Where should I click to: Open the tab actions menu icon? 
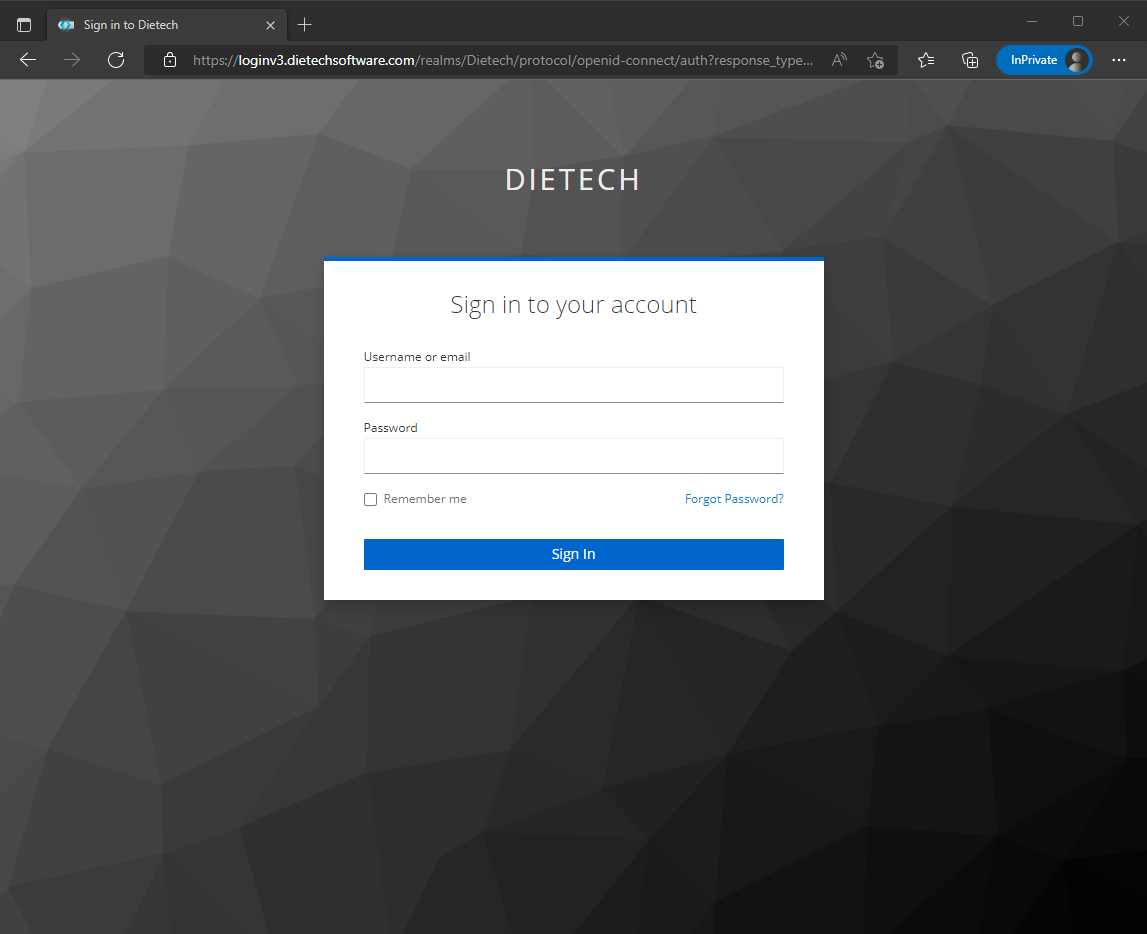[x=24, y=25]
